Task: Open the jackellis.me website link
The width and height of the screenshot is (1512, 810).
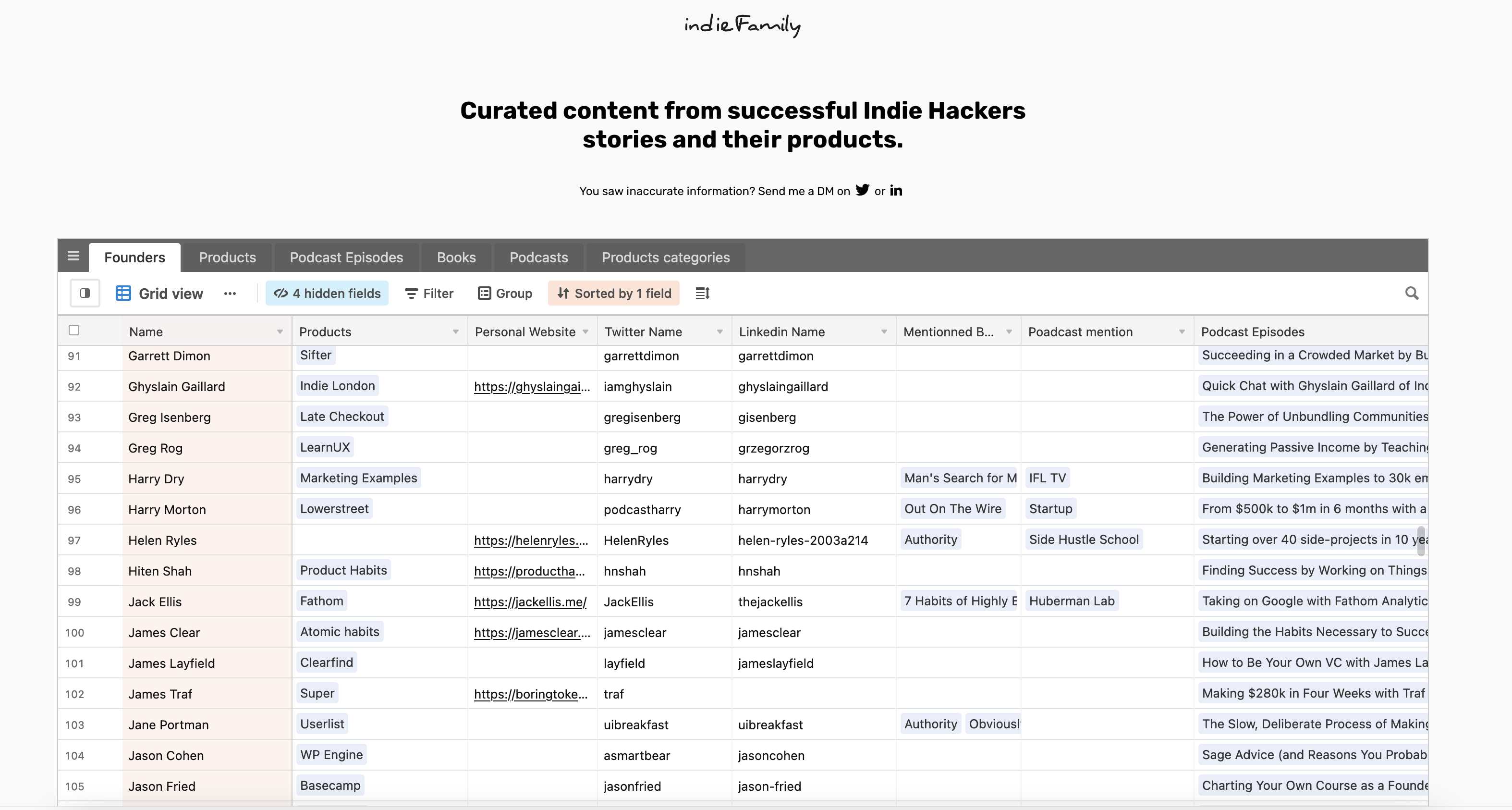Action: coord(530,601)
